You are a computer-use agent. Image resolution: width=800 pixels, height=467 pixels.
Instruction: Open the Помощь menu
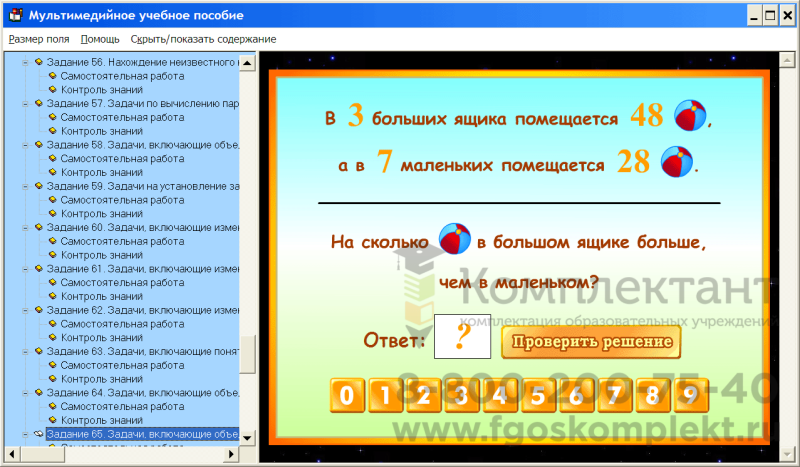[100, 39]
